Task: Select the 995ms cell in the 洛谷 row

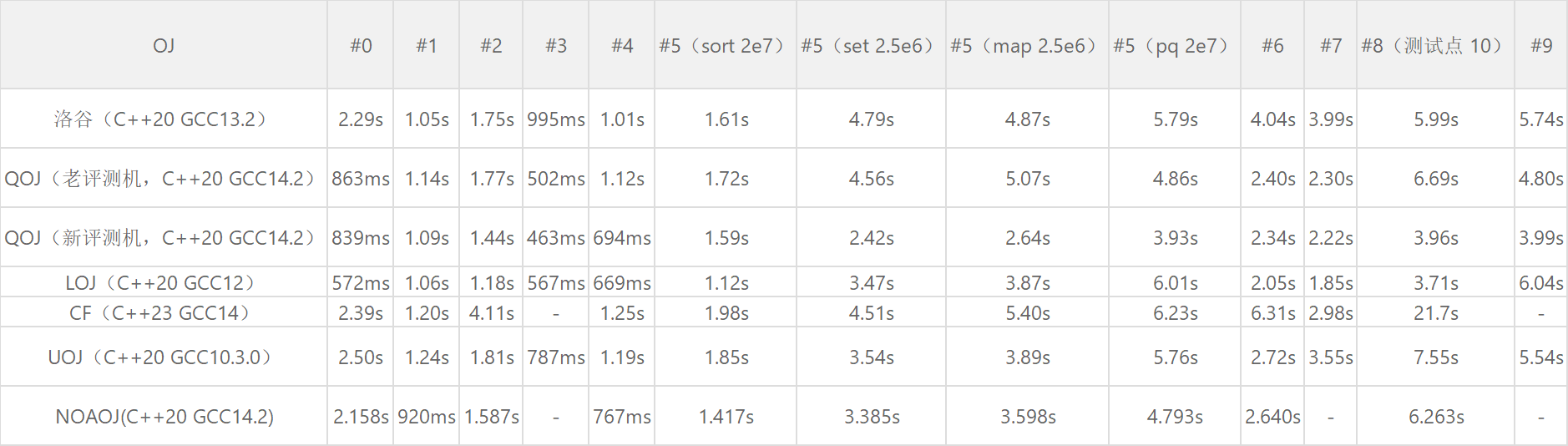Action: click(555, 119)
